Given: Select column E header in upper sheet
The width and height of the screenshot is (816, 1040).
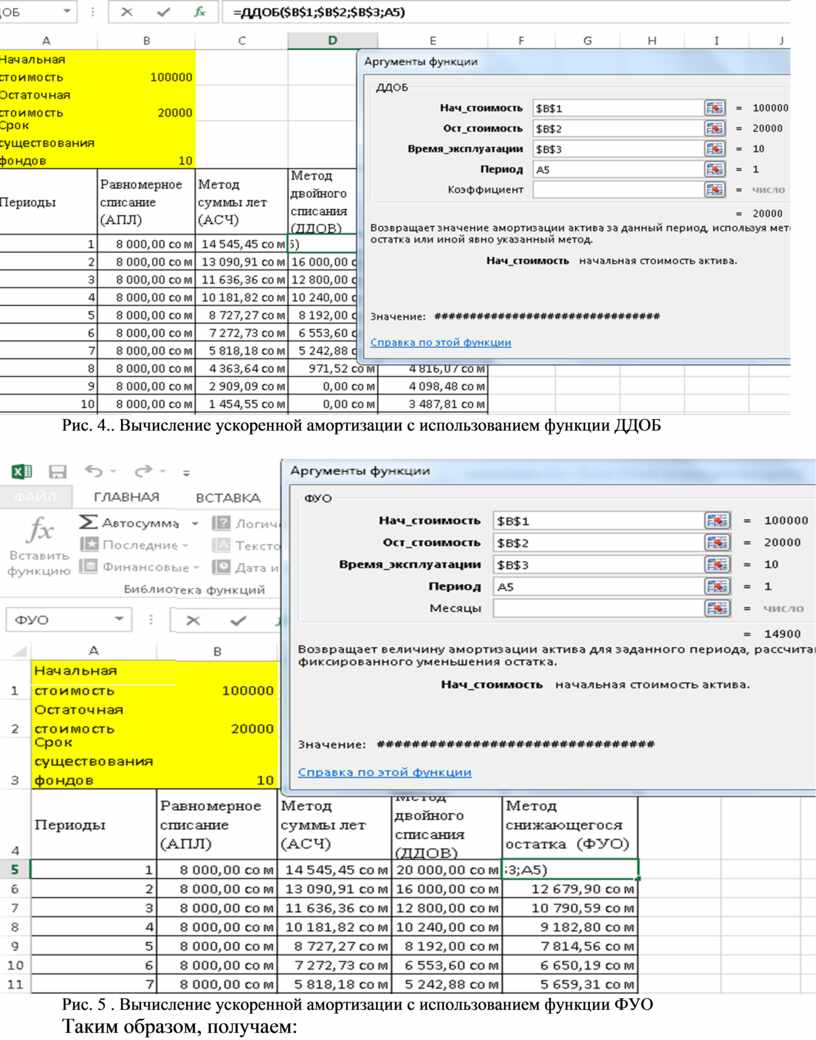Looking at the screenshot, I should pos(433,40).
